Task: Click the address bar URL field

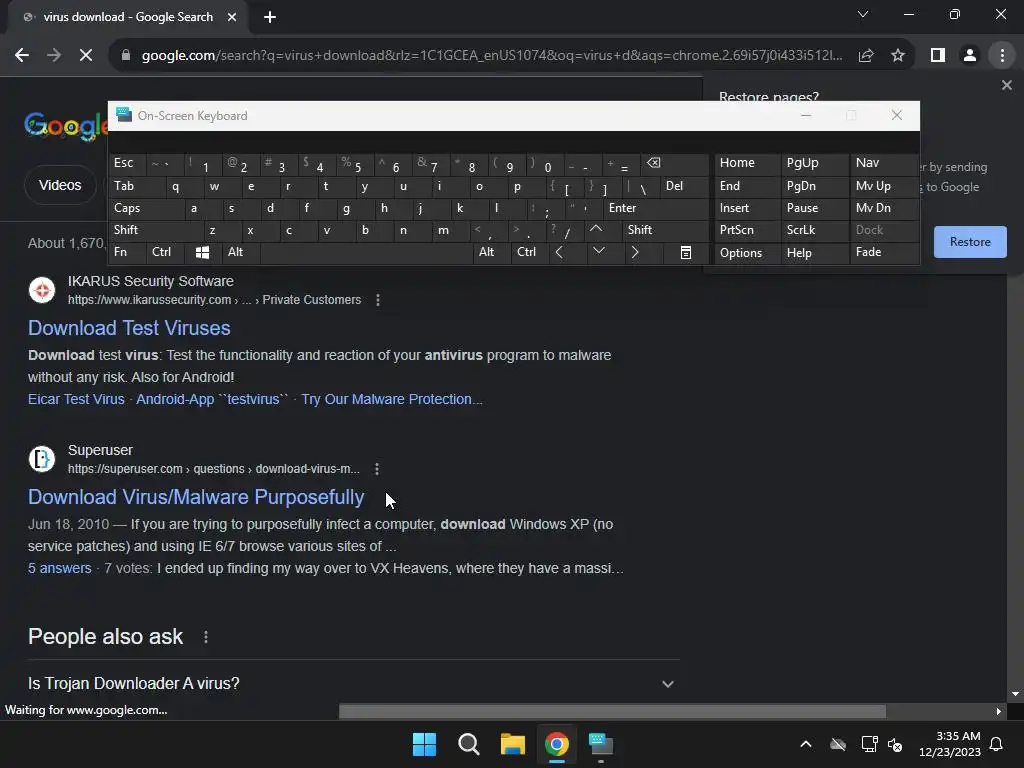Action: point(491,56)
